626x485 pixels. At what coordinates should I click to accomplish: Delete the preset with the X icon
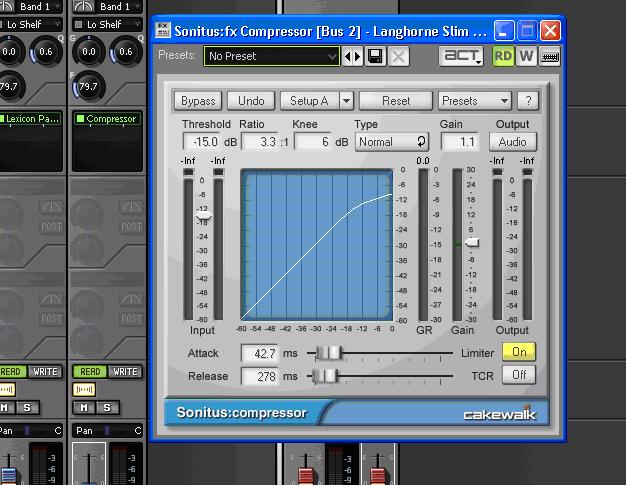(x=399, y=56)
